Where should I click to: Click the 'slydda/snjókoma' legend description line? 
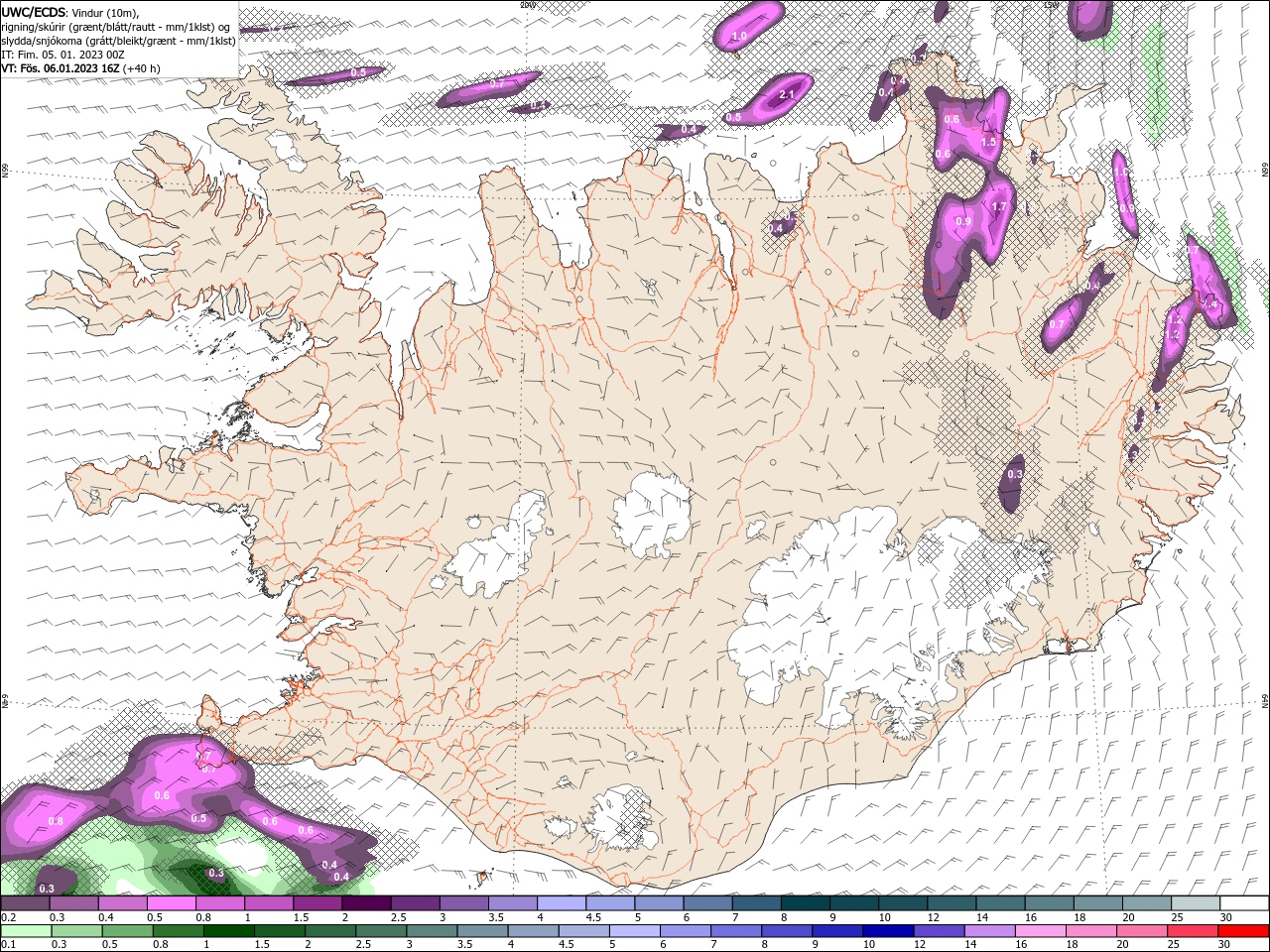[x=118, y=41]
